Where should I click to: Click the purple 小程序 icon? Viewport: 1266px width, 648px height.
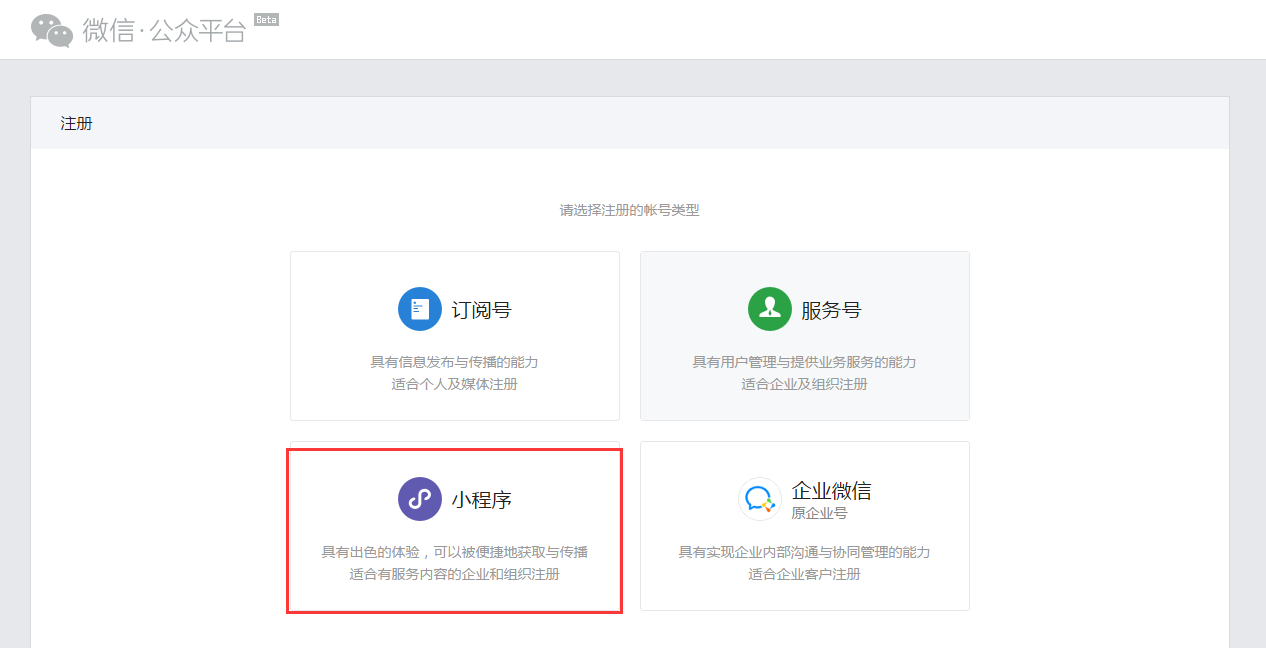[420, 499]
